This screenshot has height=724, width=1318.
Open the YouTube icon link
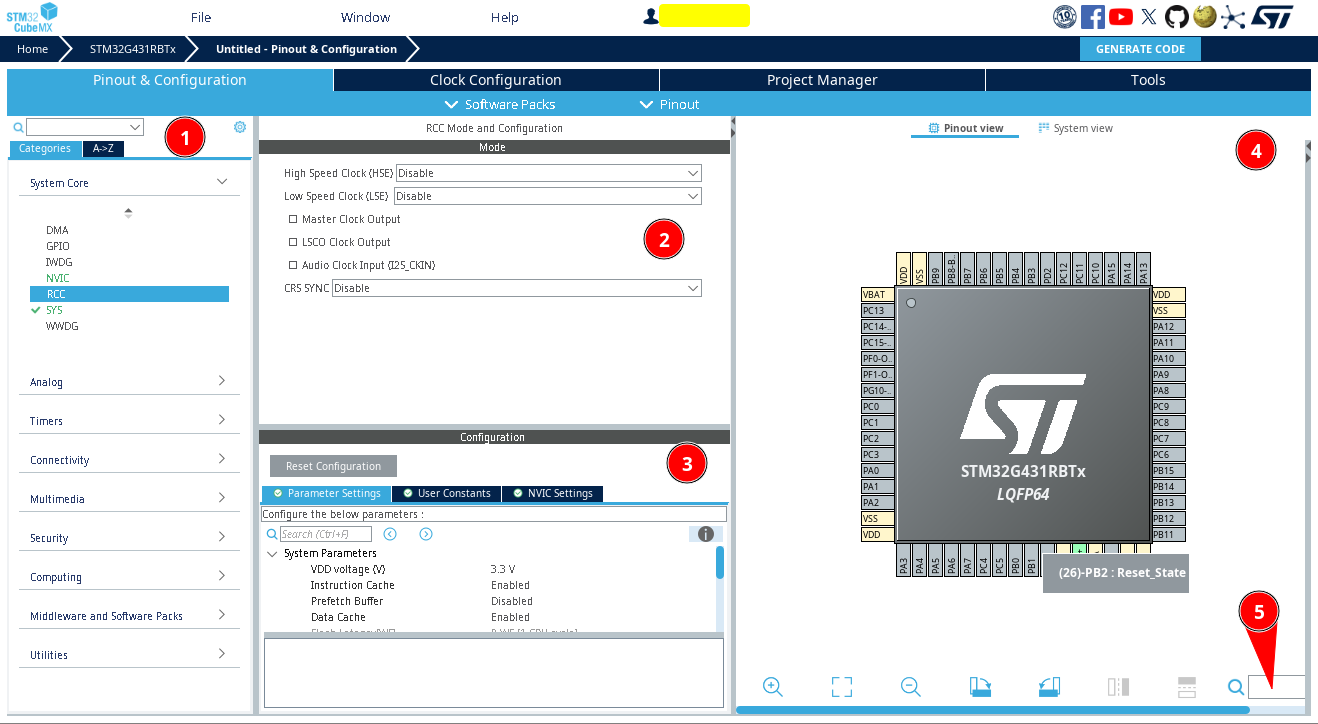click(1121, 16)
